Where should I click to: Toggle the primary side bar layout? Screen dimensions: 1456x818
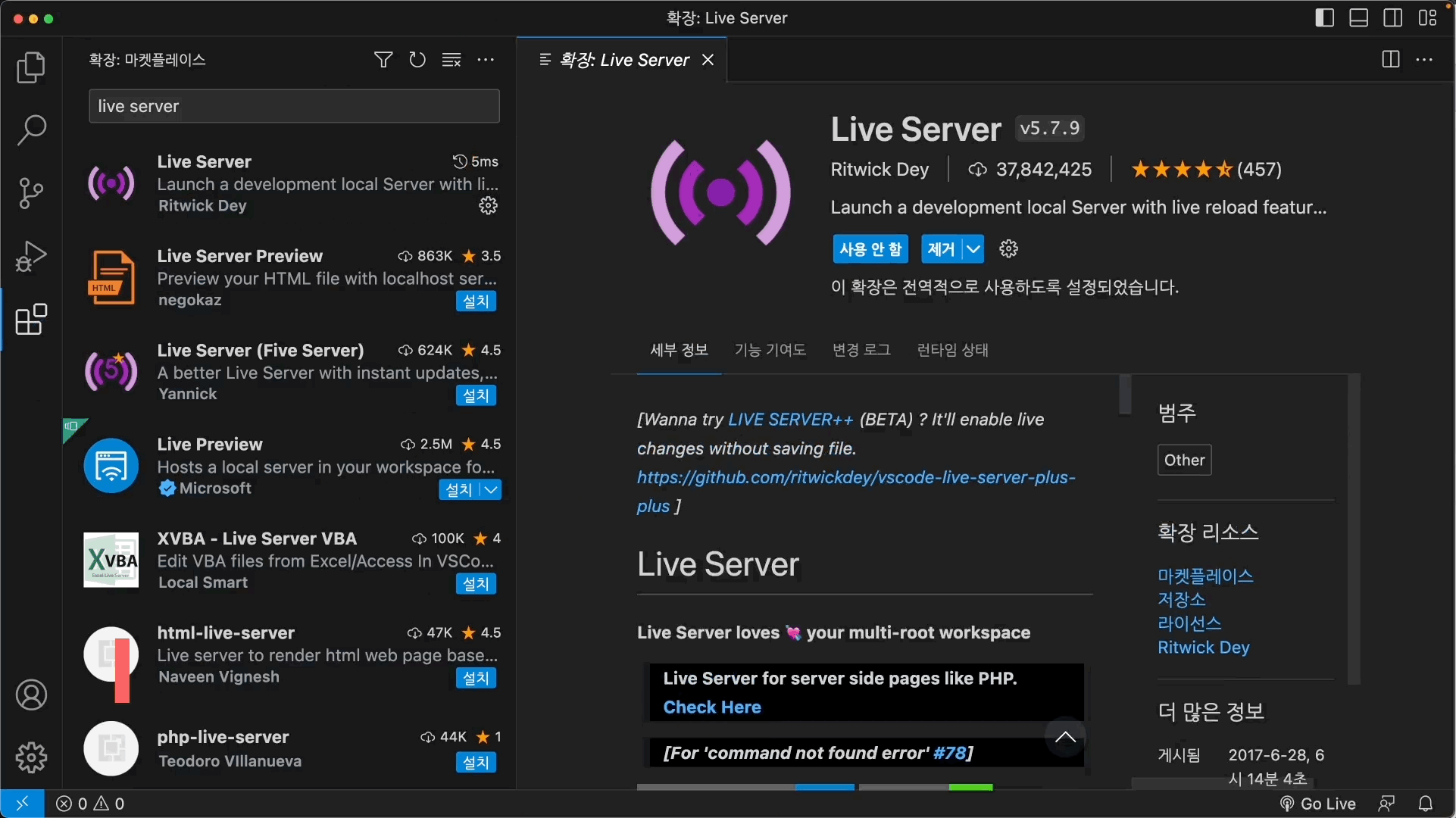pyautogui.click(x=1324, y=18)
